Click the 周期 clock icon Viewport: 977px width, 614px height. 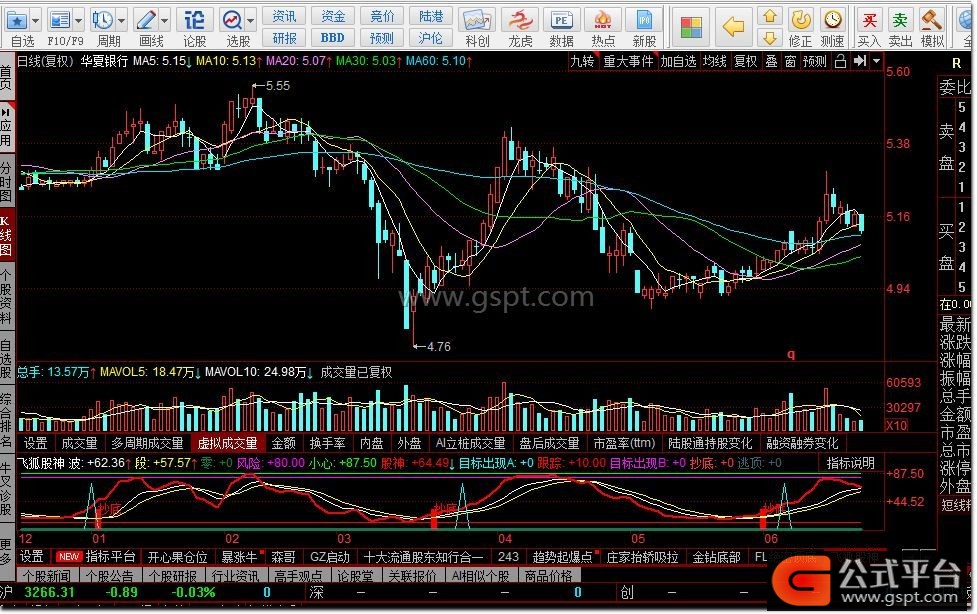[102, 21]
